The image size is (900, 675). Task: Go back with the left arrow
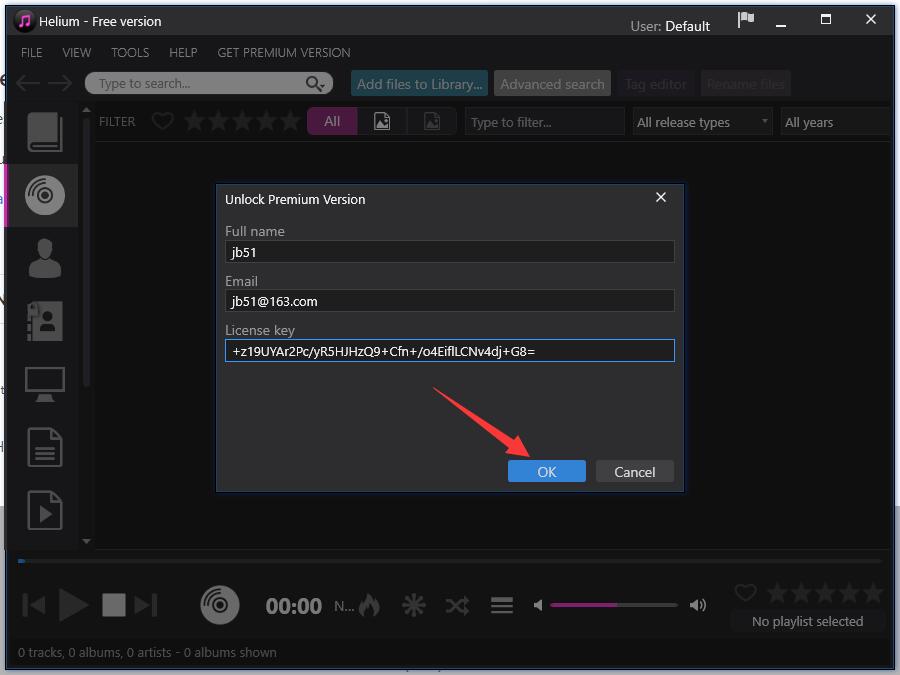coord(28,83)
